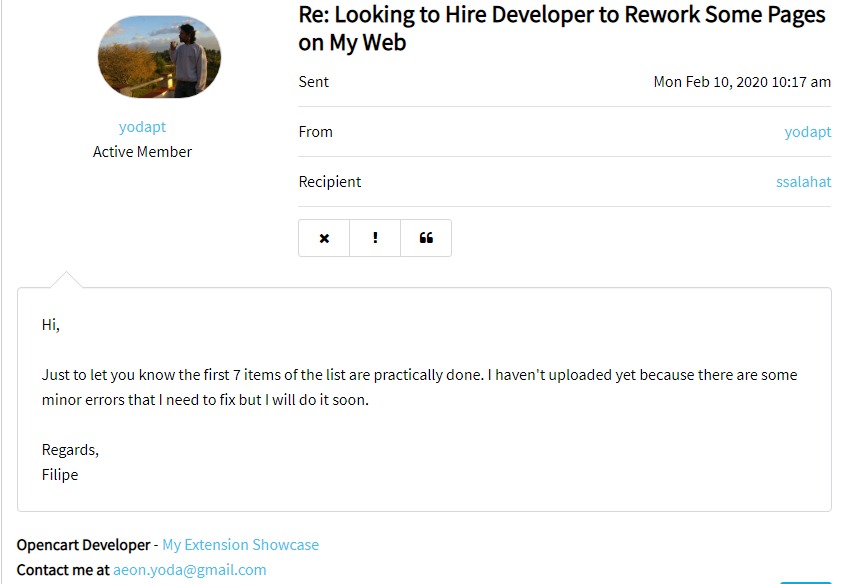Screen dimensions: 853x584
Task: Click the 'Sent' field label
Action: tap(313, 82)
